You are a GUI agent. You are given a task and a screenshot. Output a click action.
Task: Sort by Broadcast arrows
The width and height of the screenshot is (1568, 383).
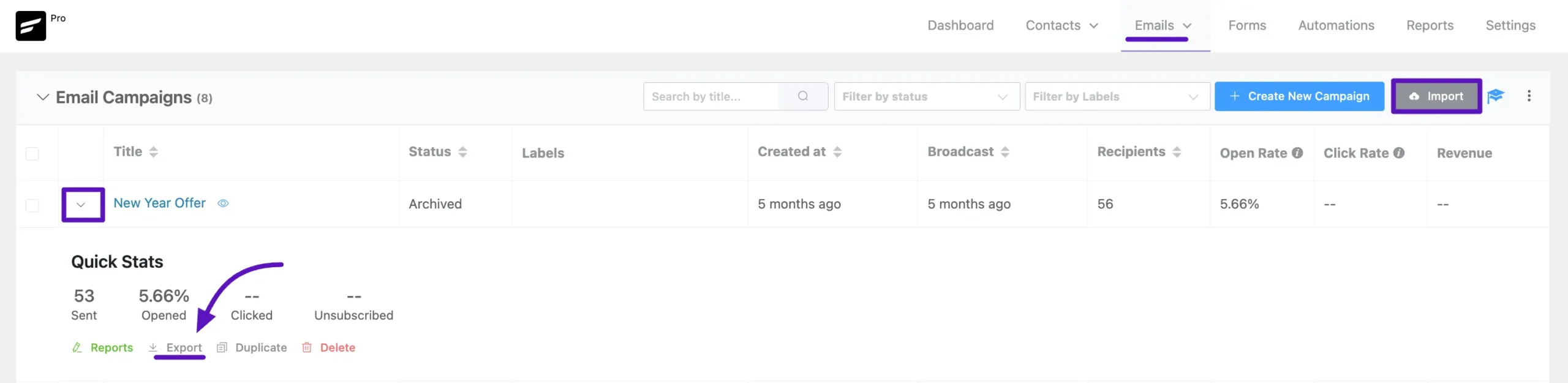click(1005, 152)
